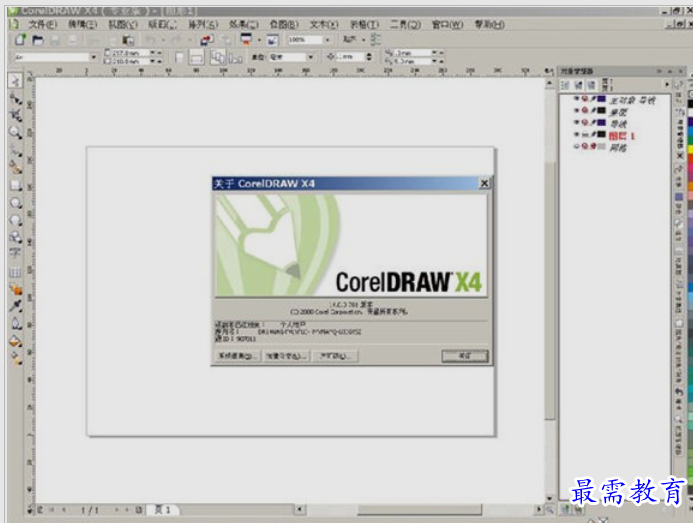Open the 帮助(H) menu
Image resolution: width=693 pixels, height=523 pixels.
[490, 25]
